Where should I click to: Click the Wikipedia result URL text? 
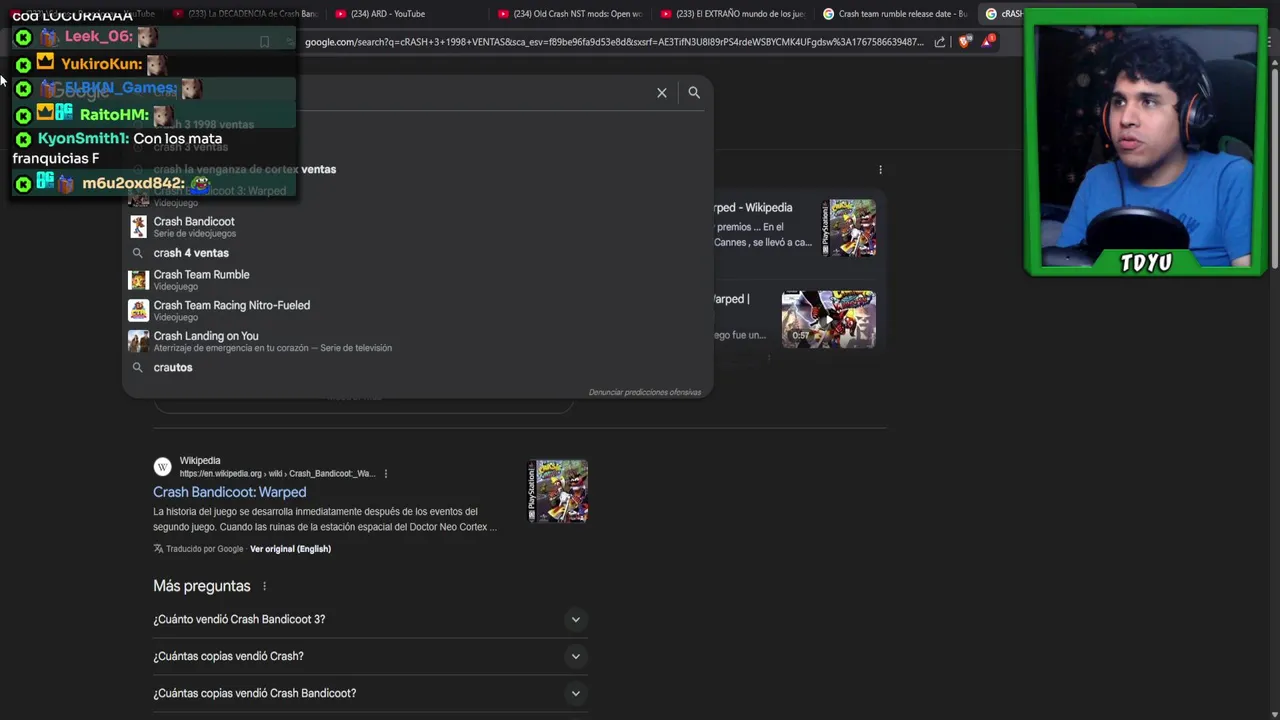(277, 474)
